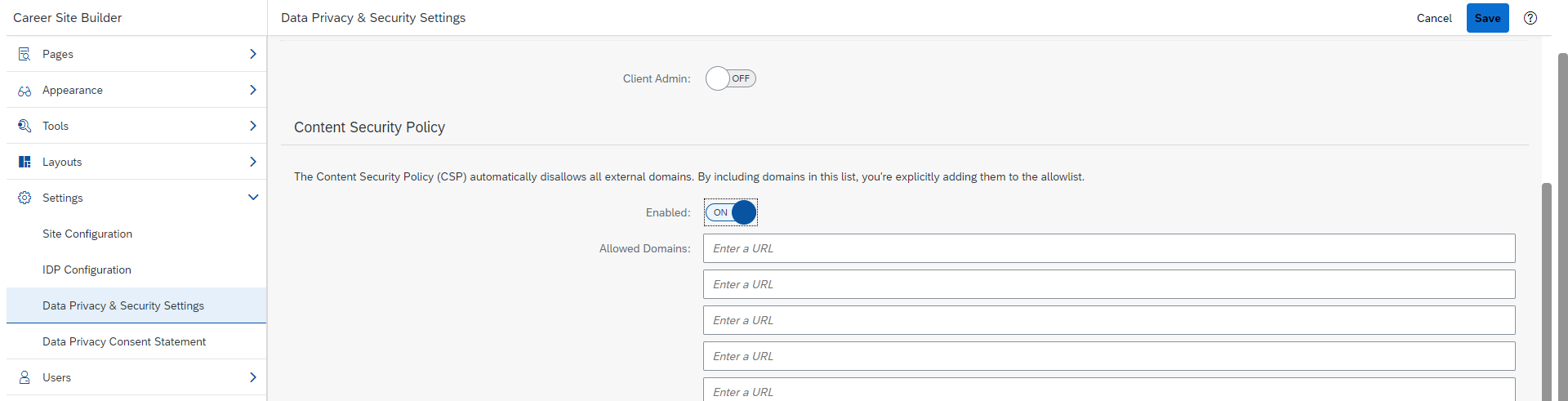Click the Pages document icon in sidebar
Viewport: 1568px width, 401px height.
click(24, 54)
